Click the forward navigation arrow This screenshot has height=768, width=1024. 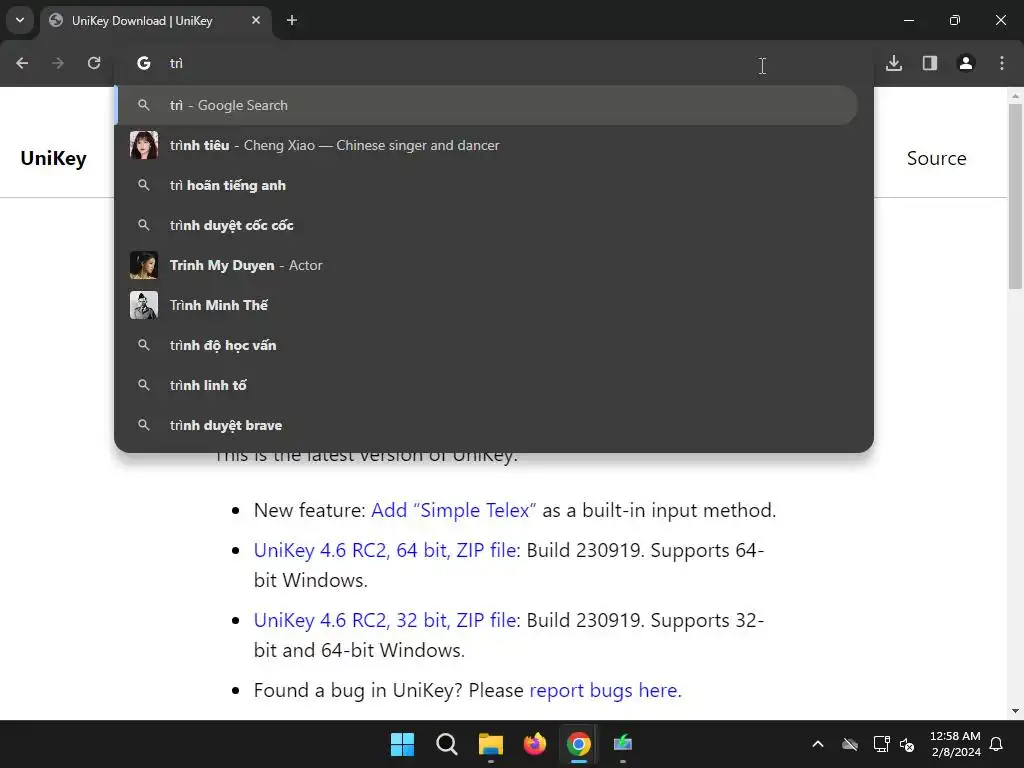(x=58, y=63)
